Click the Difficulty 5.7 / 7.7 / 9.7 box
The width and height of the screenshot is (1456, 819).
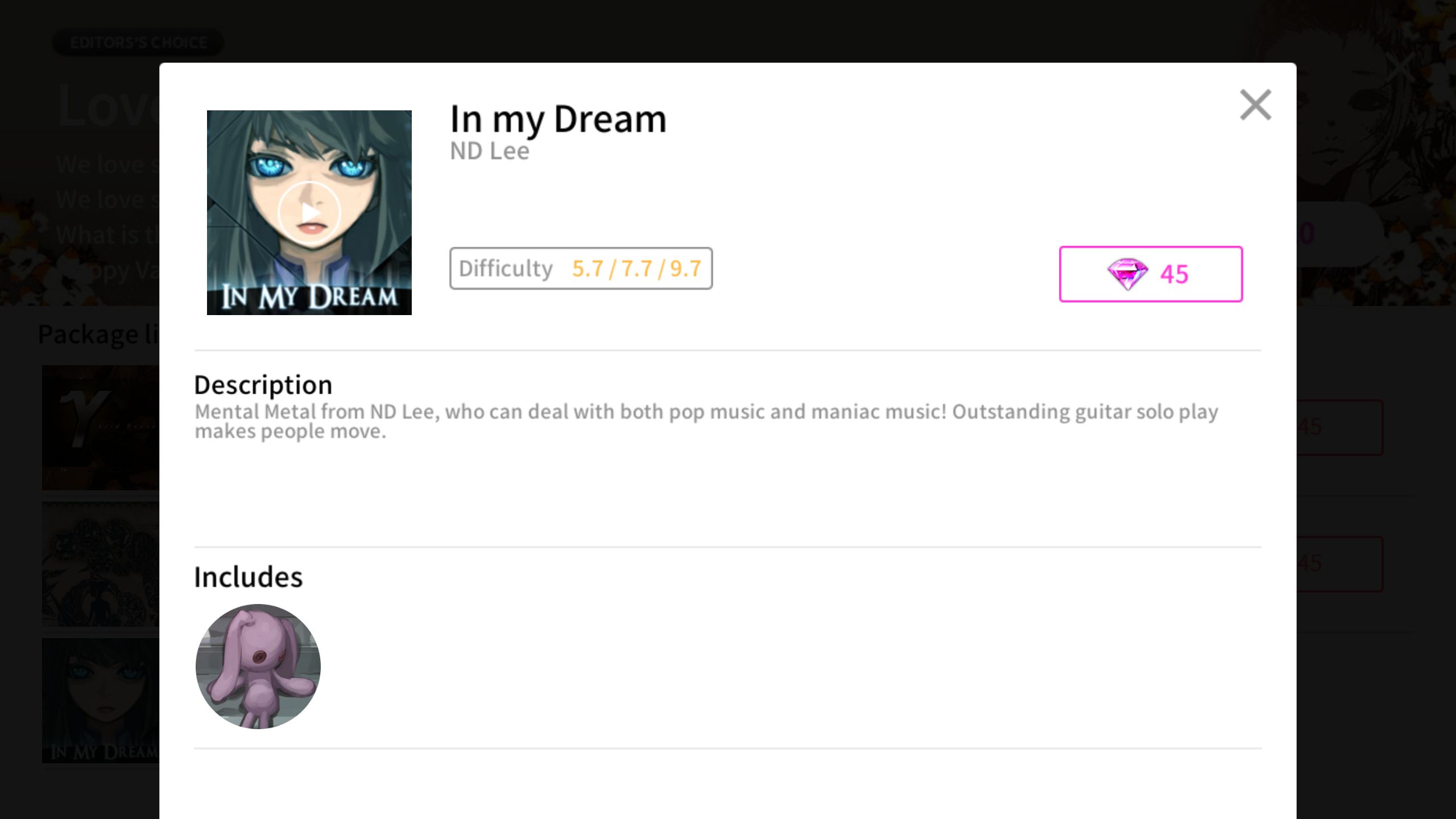pyautogui.click(x=581, y=268)
